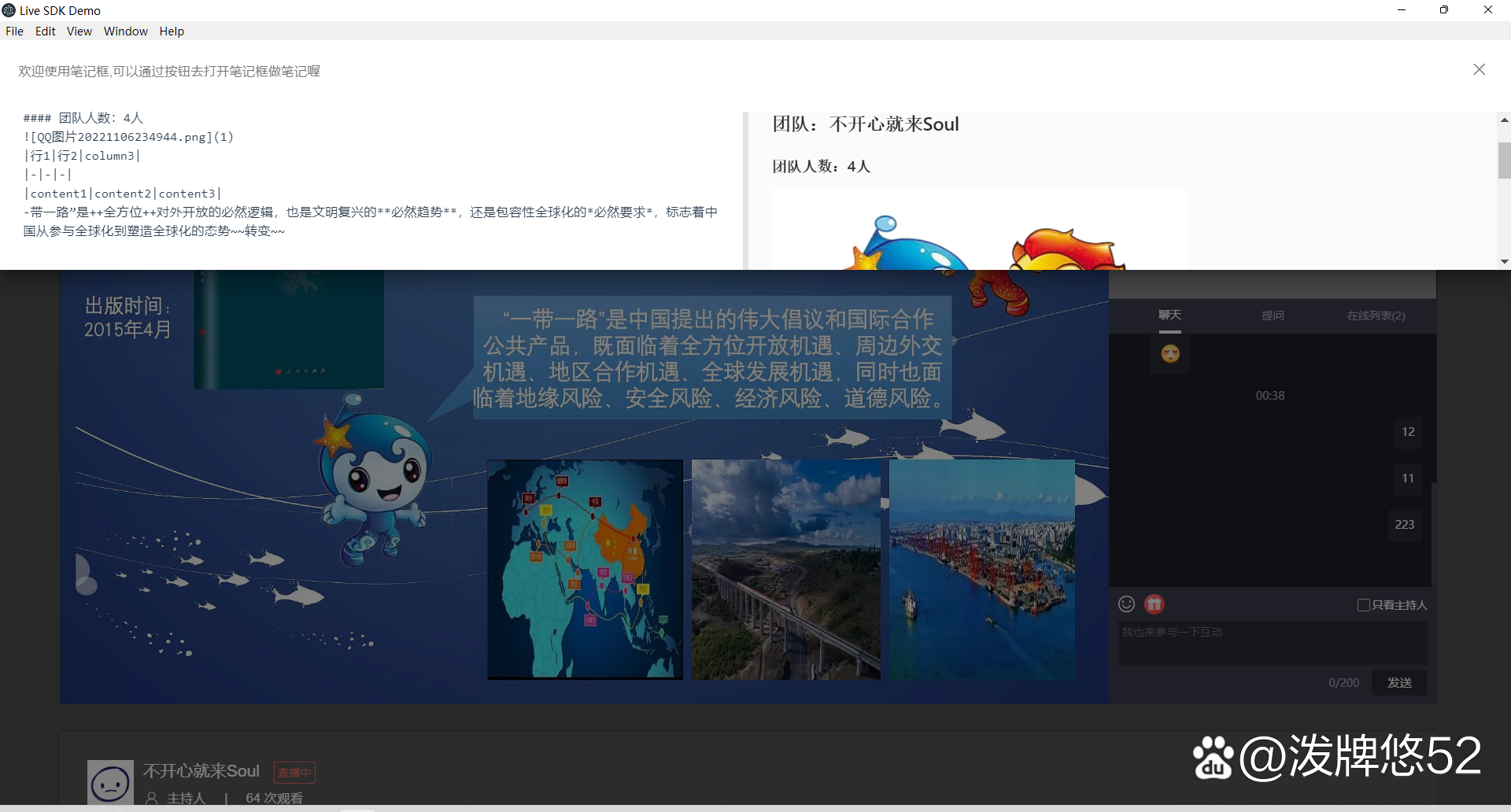Click the red gift icon

1154,604
